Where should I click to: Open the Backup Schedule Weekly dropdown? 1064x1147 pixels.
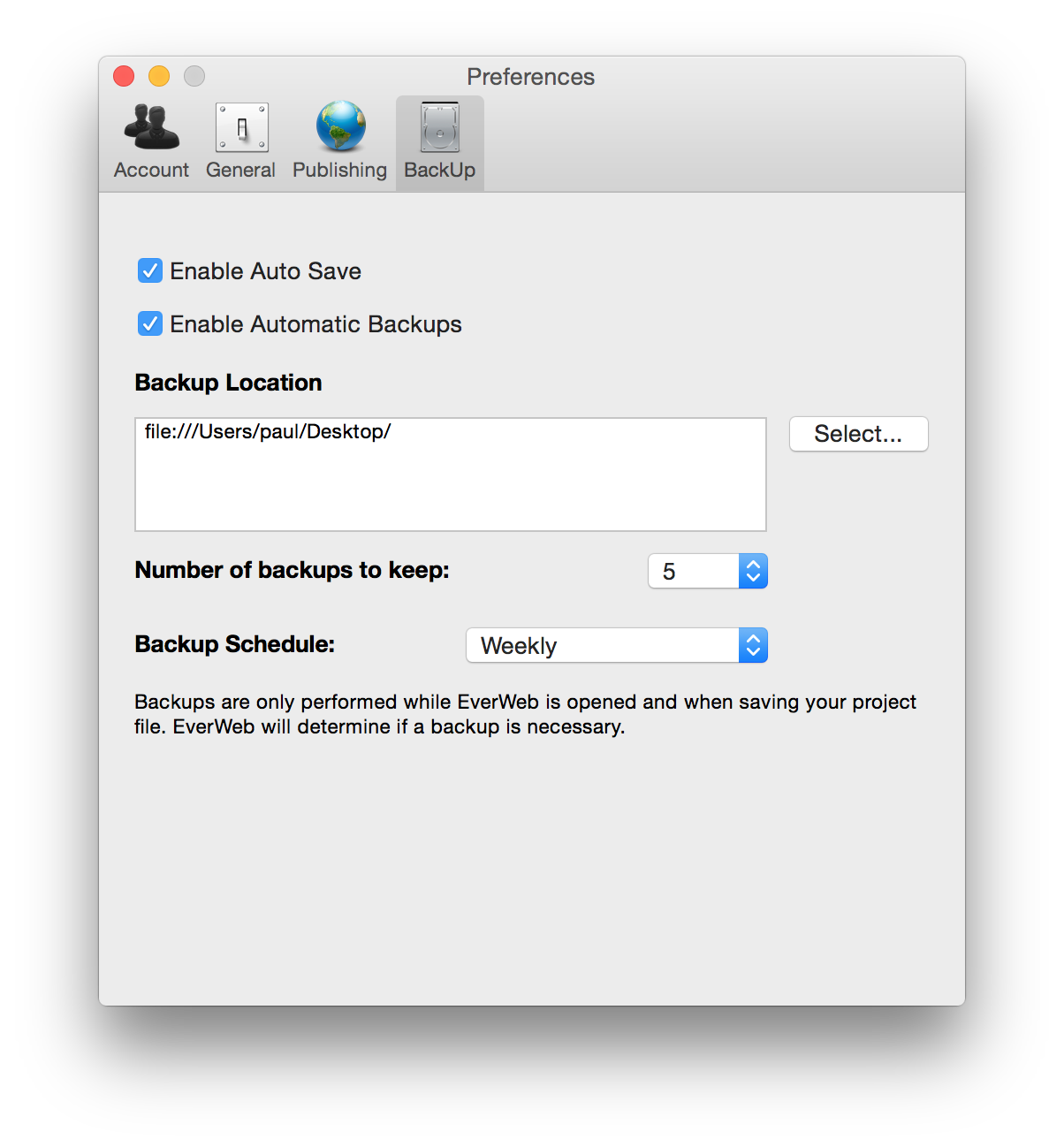pyautogui.click(x=617, y=645)
